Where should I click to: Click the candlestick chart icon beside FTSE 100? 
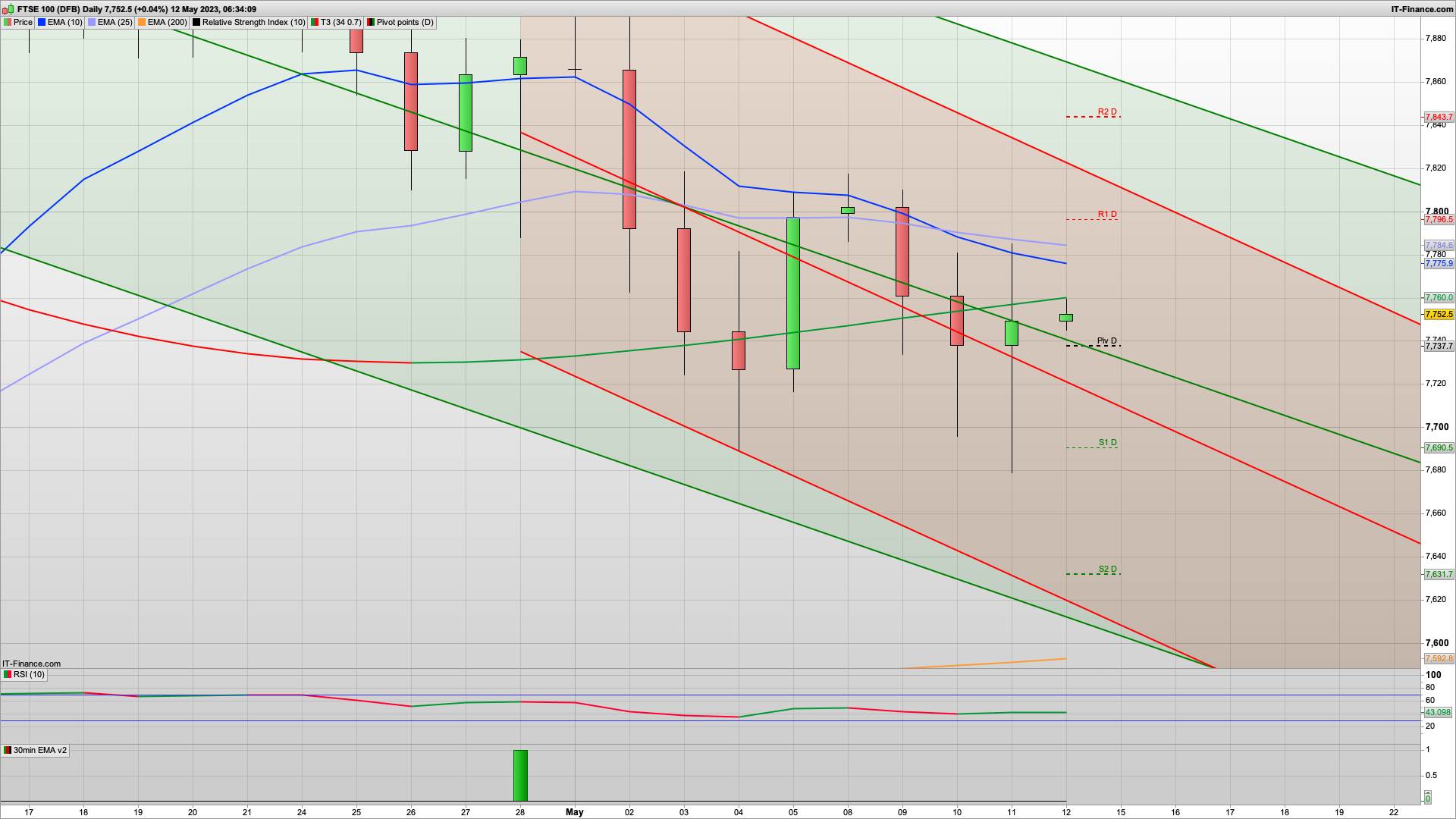[x=8, y=9]
